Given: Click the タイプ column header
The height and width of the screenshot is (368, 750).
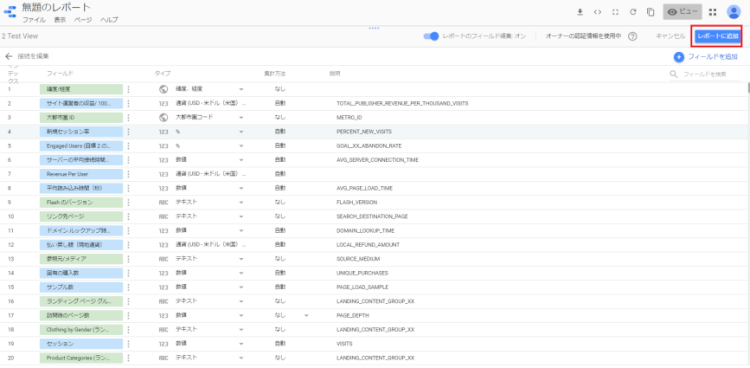Looking at the screenshot, I should pyautogui.click(x=163, y=74).
